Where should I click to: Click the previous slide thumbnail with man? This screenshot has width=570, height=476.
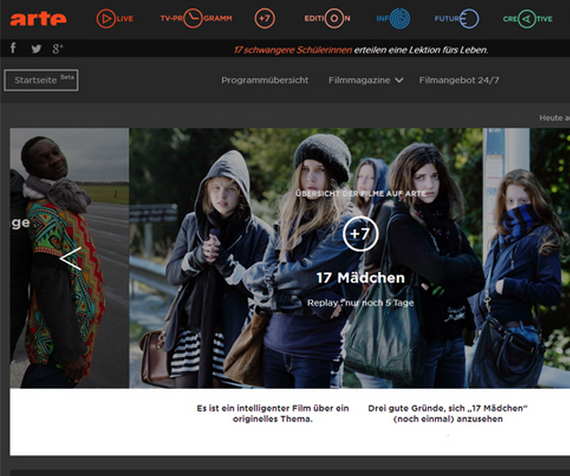point(69,258)
